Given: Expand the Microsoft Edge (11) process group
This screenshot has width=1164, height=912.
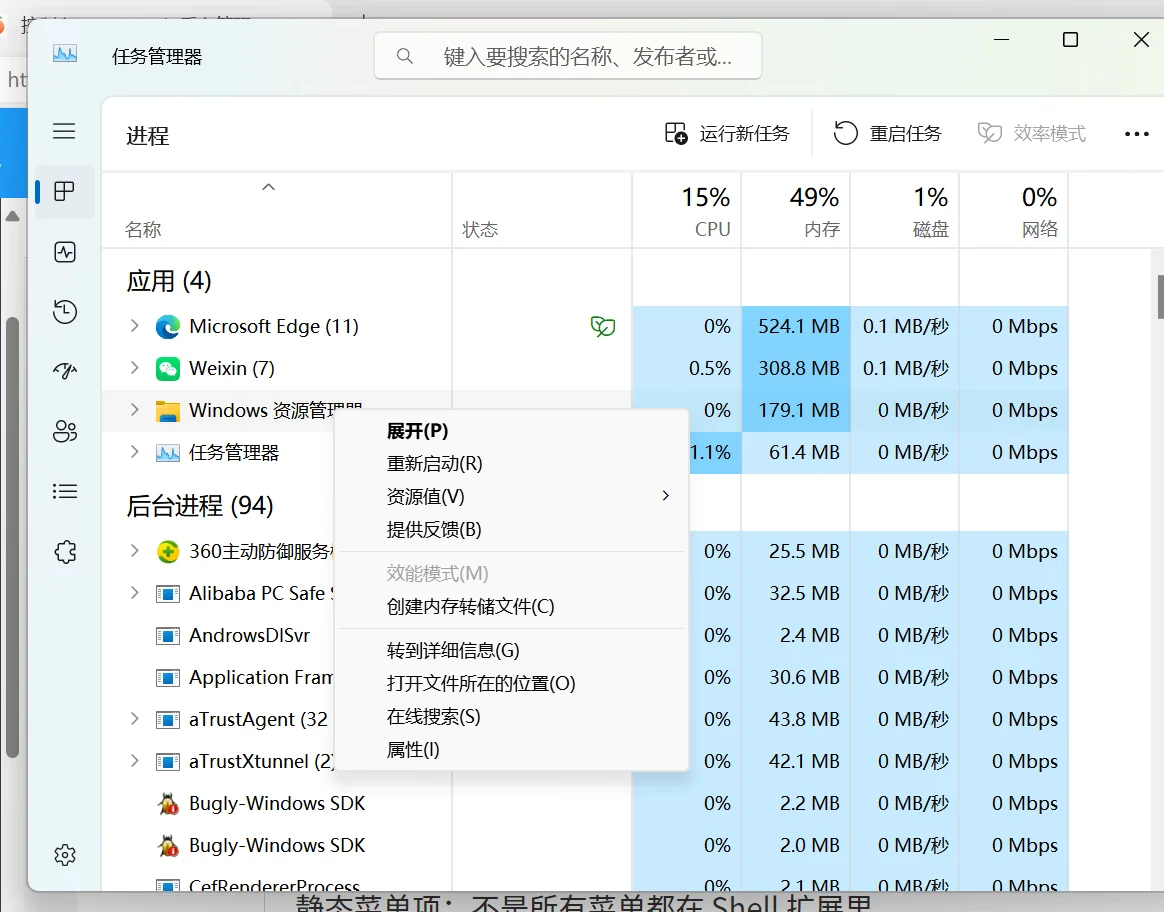Looking at the screenshot, I should tap(134, 326).
